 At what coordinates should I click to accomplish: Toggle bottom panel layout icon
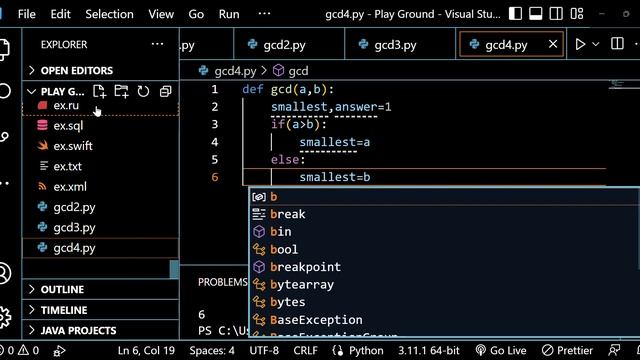pos(536,14)
